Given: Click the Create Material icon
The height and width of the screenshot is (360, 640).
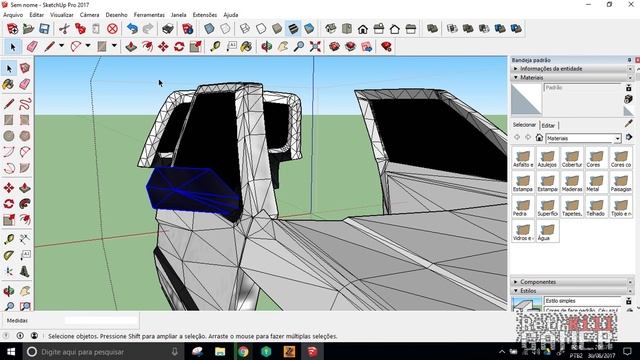Looking at the screenshot, I should coord(629,98).
